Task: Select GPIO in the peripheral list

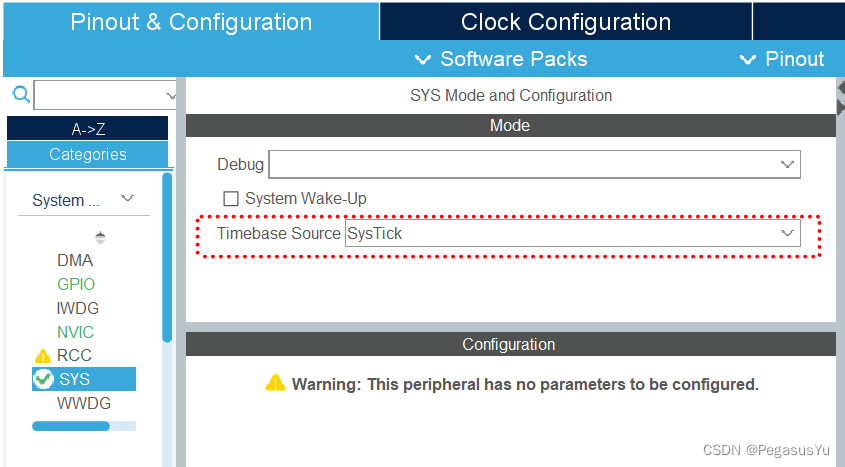Action: click(x=76, y=284)
